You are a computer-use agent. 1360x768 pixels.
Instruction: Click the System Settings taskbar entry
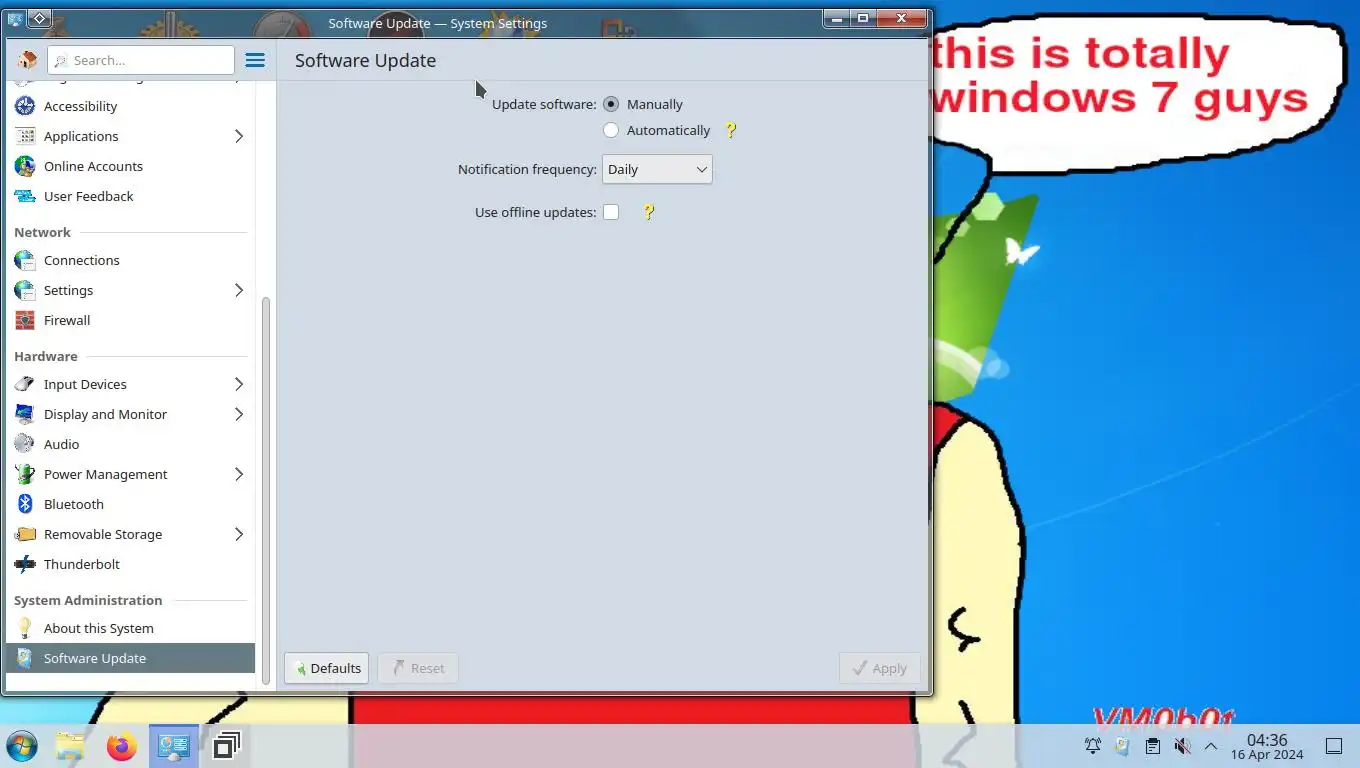tap(174, 746)
